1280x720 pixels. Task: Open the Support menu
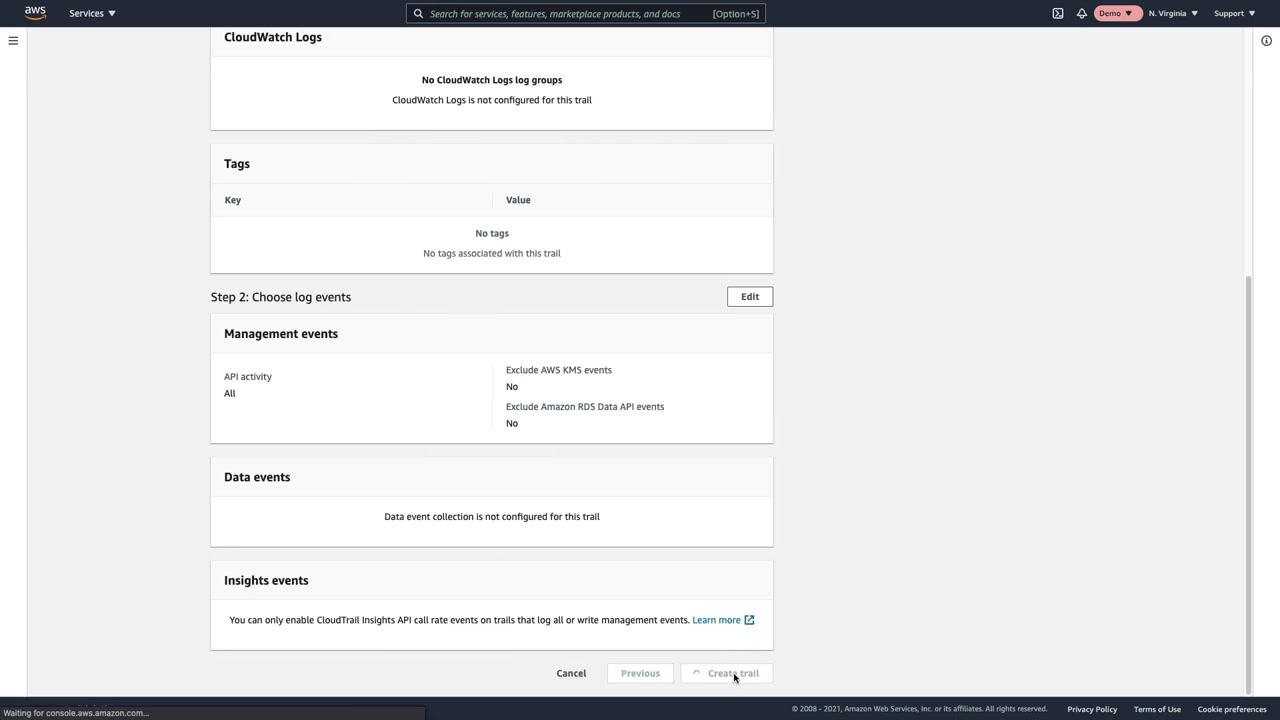(x=1234, y=14)
